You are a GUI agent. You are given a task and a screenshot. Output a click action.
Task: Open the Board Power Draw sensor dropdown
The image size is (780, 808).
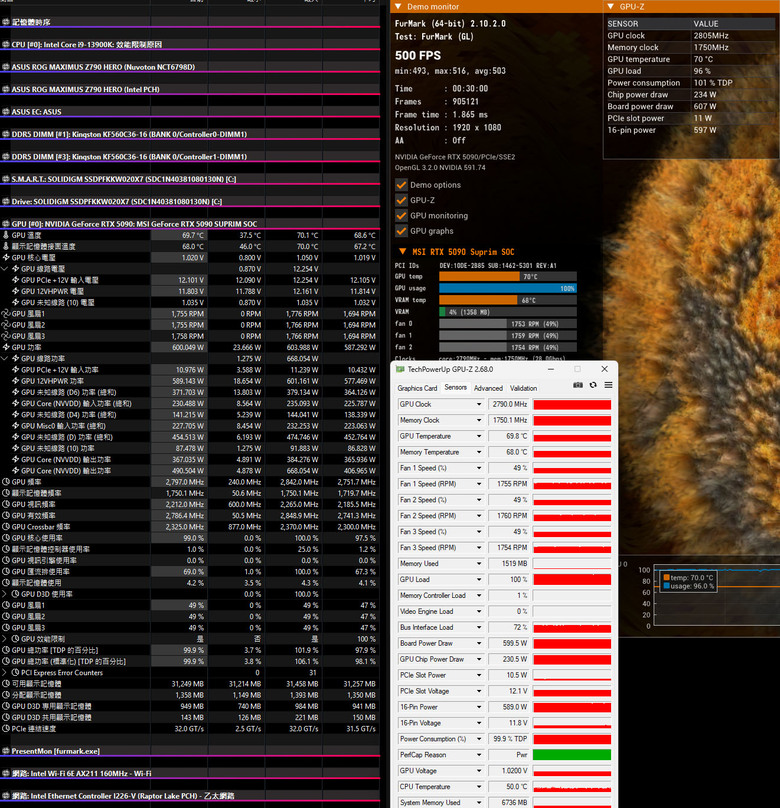click(479, 643)
